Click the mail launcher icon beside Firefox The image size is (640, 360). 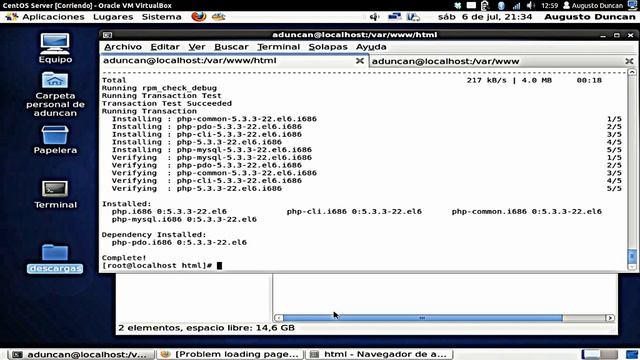coord(219,17)
